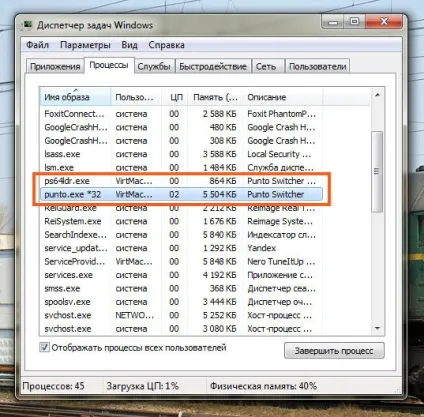Maximize the Task Manager window
The image size is (424, 417).
[354, 22]
